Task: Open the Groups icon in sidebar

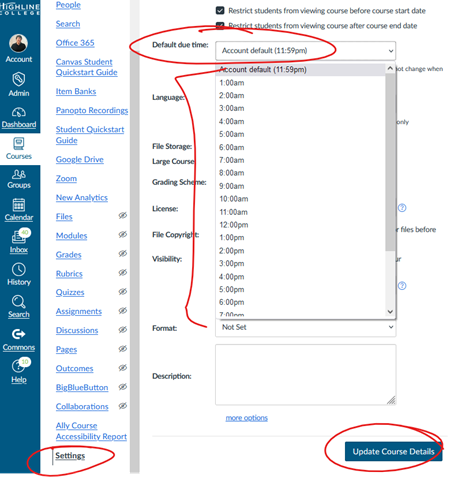Action: click(x=19, y=174)
